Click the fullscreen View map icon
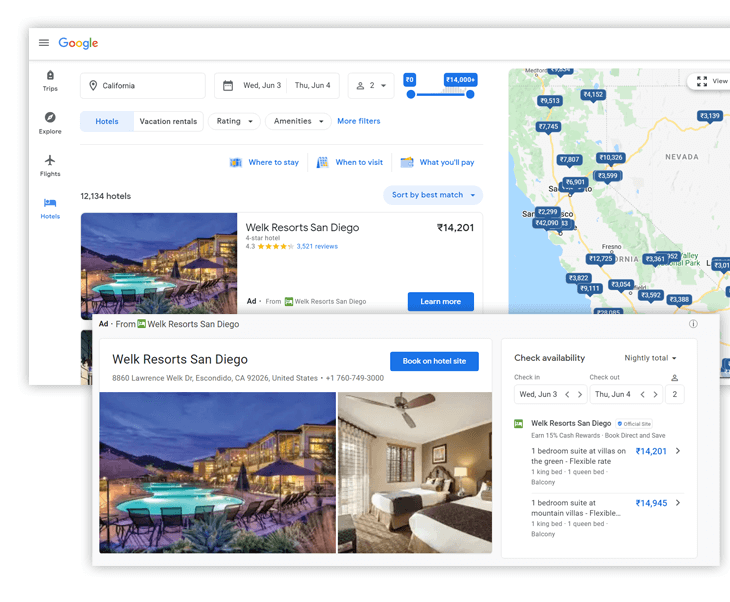The image size is (730, 602). pyautogui.click(x=702, y=81)
